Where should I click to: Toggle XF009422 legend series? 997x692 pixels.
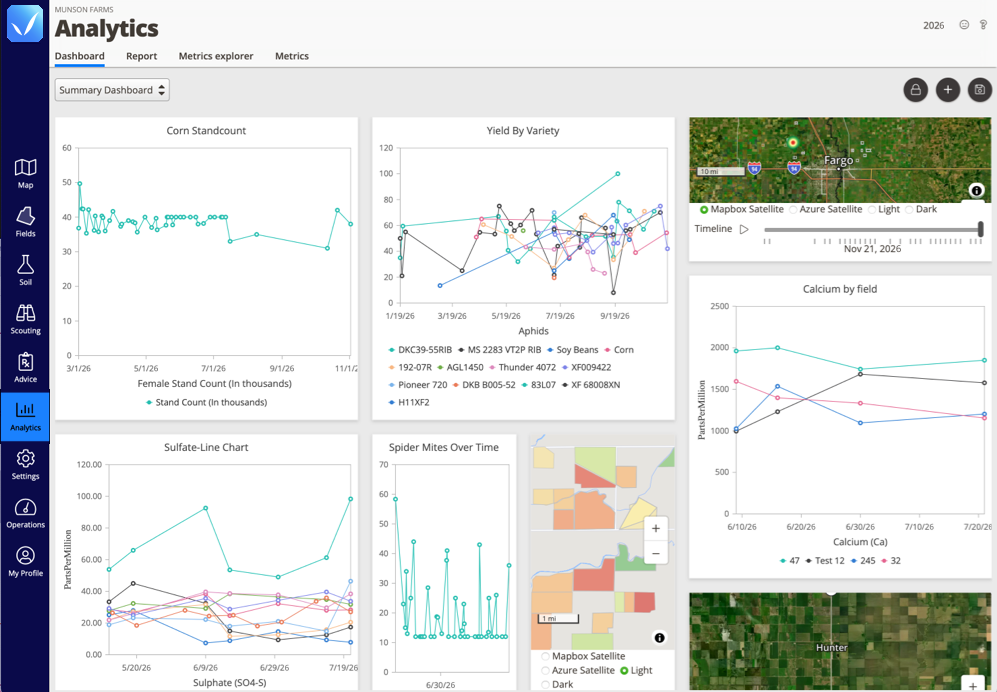[x=586, y=367]
